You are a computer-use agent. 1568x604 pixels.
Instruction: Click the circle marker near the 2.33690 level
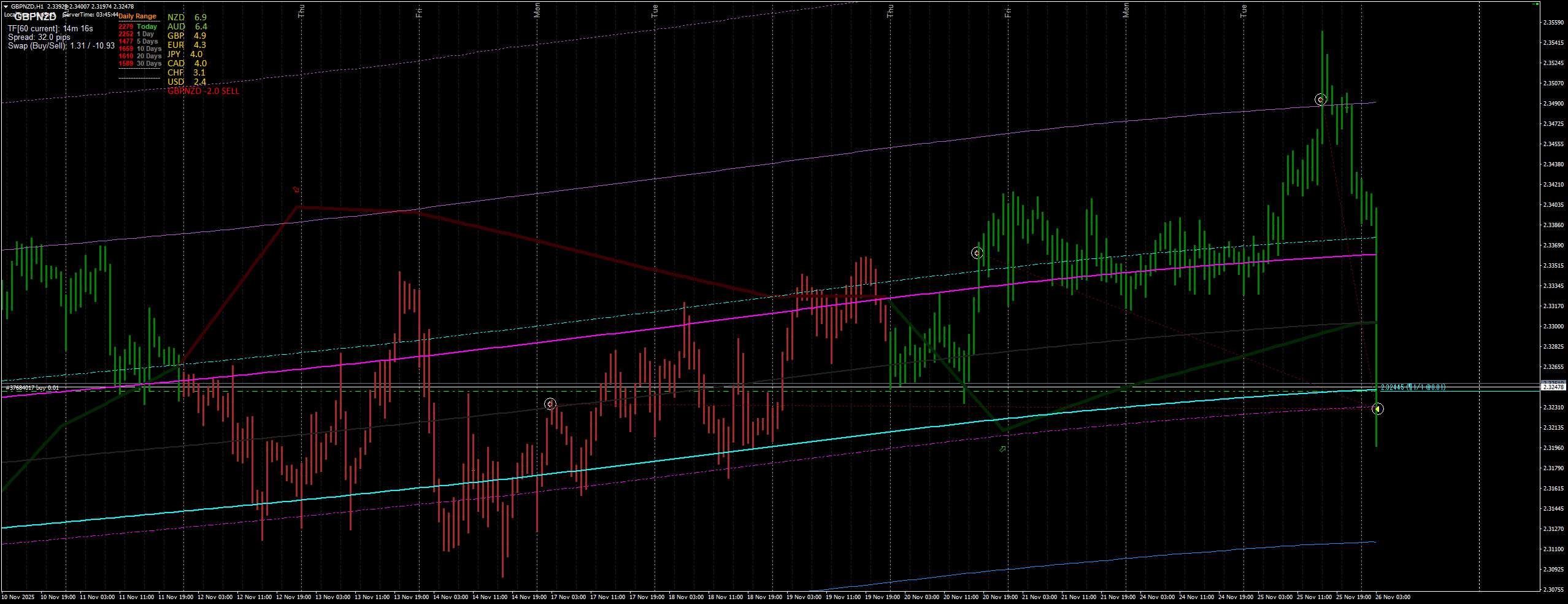pos(977,253)
